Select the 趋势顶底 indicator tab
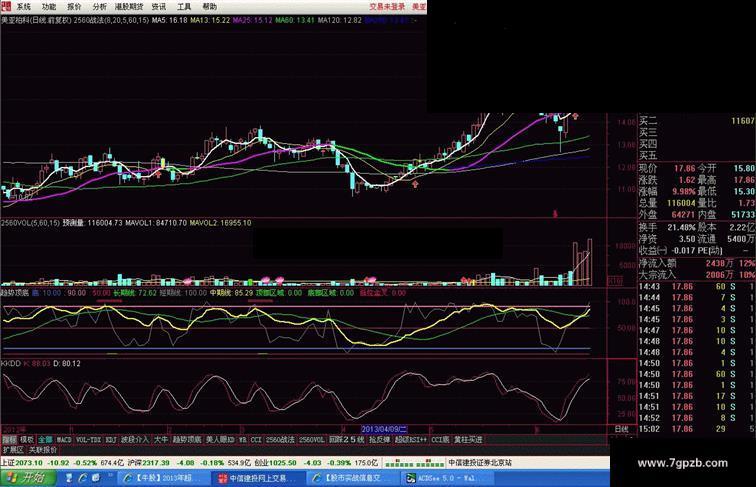This screenshot has width=756, height=487. (x=187, y=440)
